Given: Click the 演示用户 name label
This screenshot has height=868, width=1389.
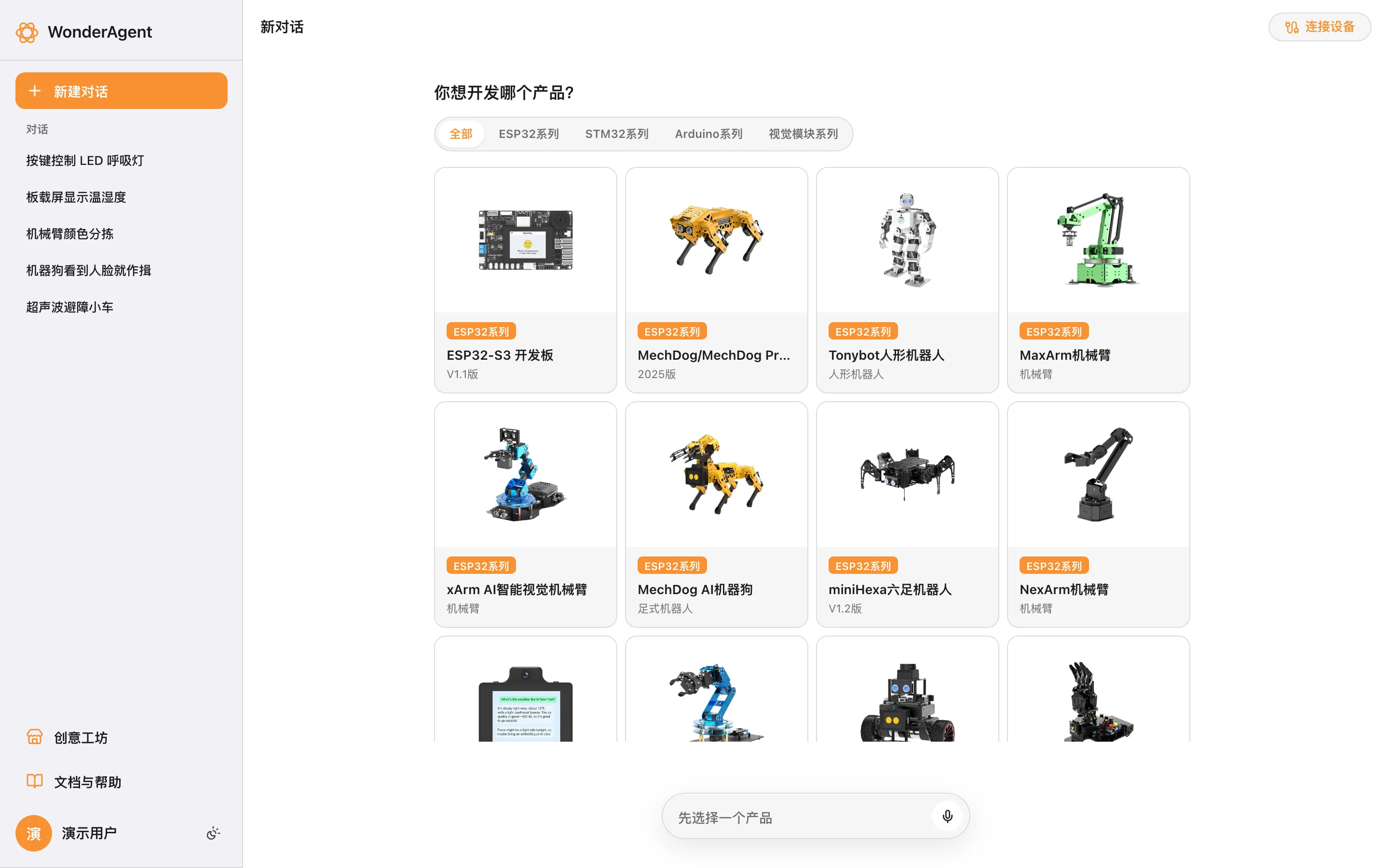Looking at the screenshot, I should coord(89,833).
